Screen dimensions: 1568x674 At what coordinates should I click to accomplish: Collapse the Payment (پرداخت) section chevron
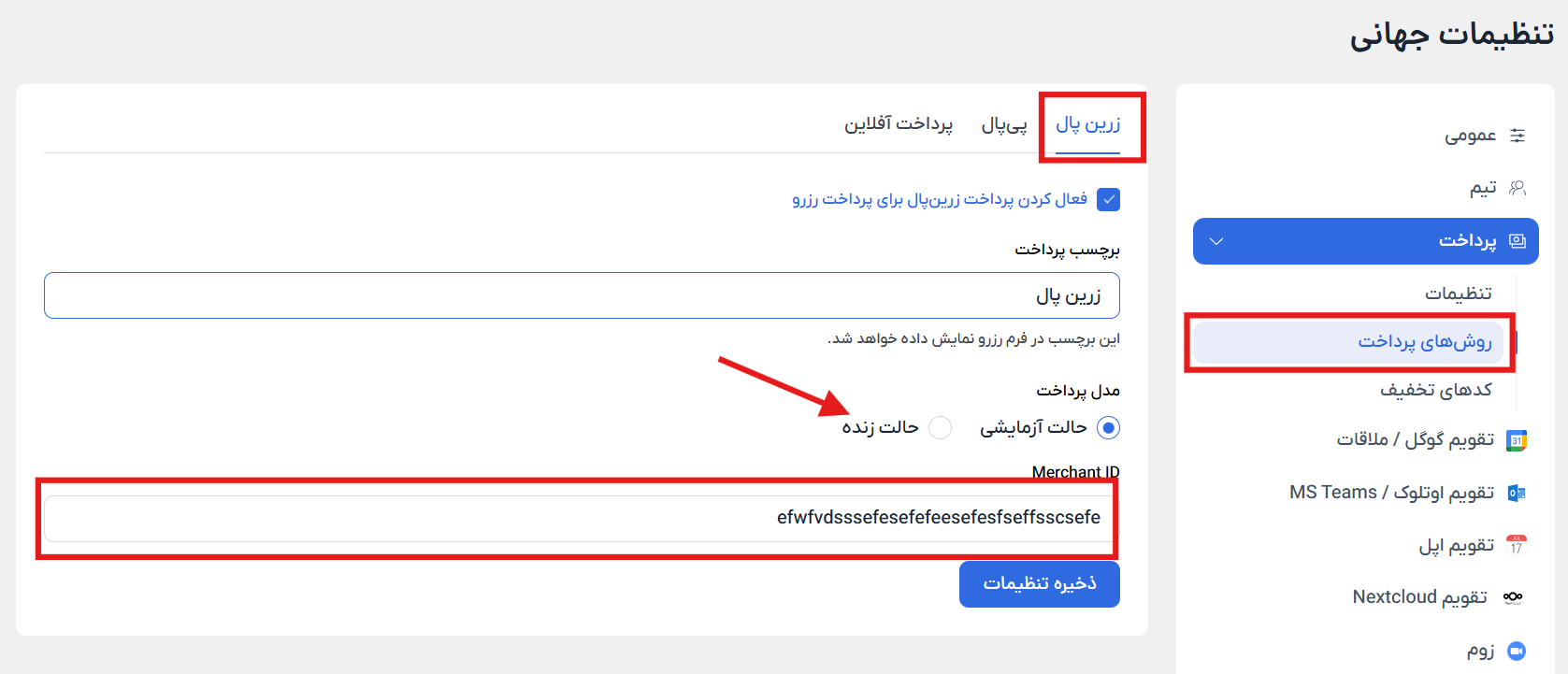pyautogui.click(x=1216, y=241)
